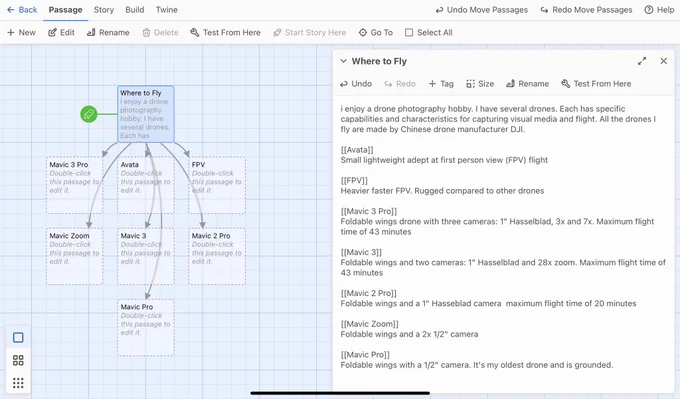This screenshot has width=680, height=399.
Task: Go back using the Back arrow
Action: [x=22, y=10]
